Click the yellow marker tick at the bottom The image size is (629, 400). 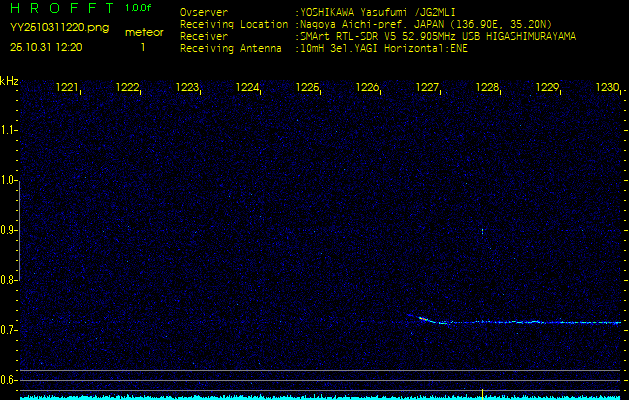(x=482, y=393)
